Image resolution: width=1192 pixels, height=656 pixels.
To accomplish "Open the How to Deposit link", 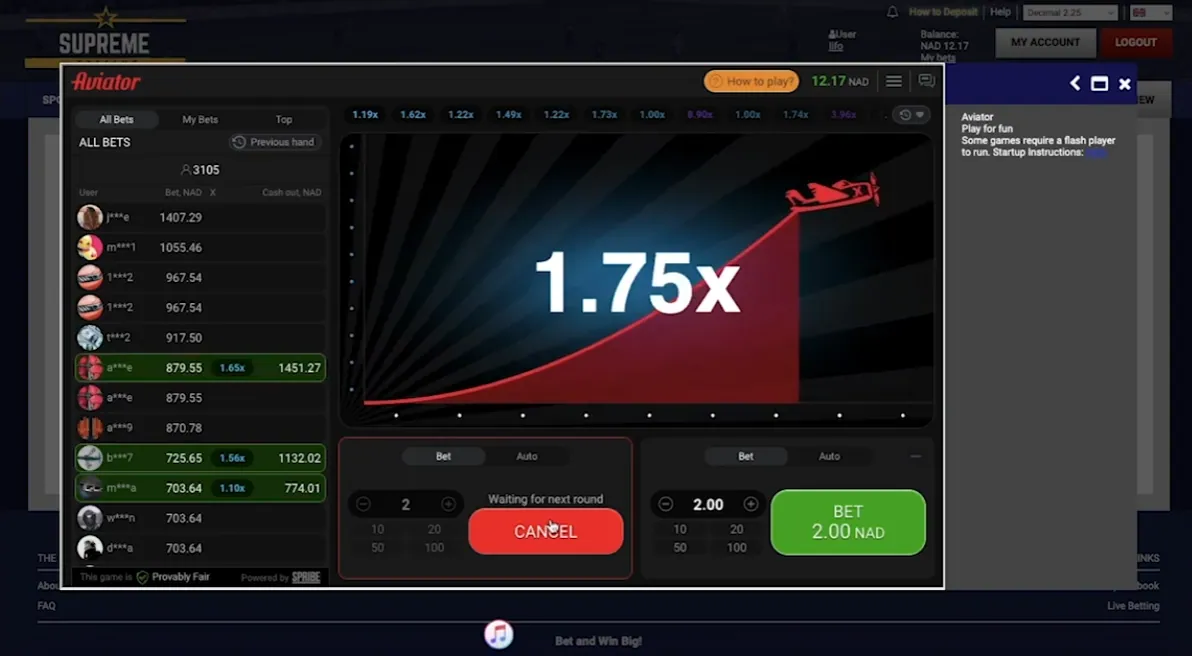I will point(943,12).
